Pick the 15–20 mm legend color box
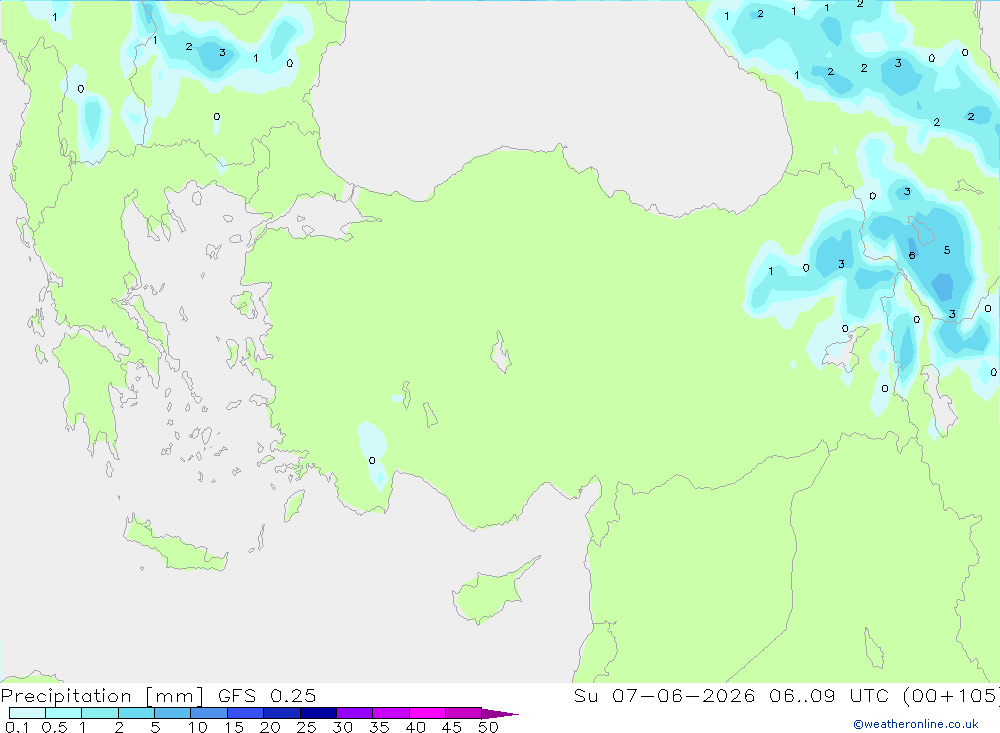 246,713
